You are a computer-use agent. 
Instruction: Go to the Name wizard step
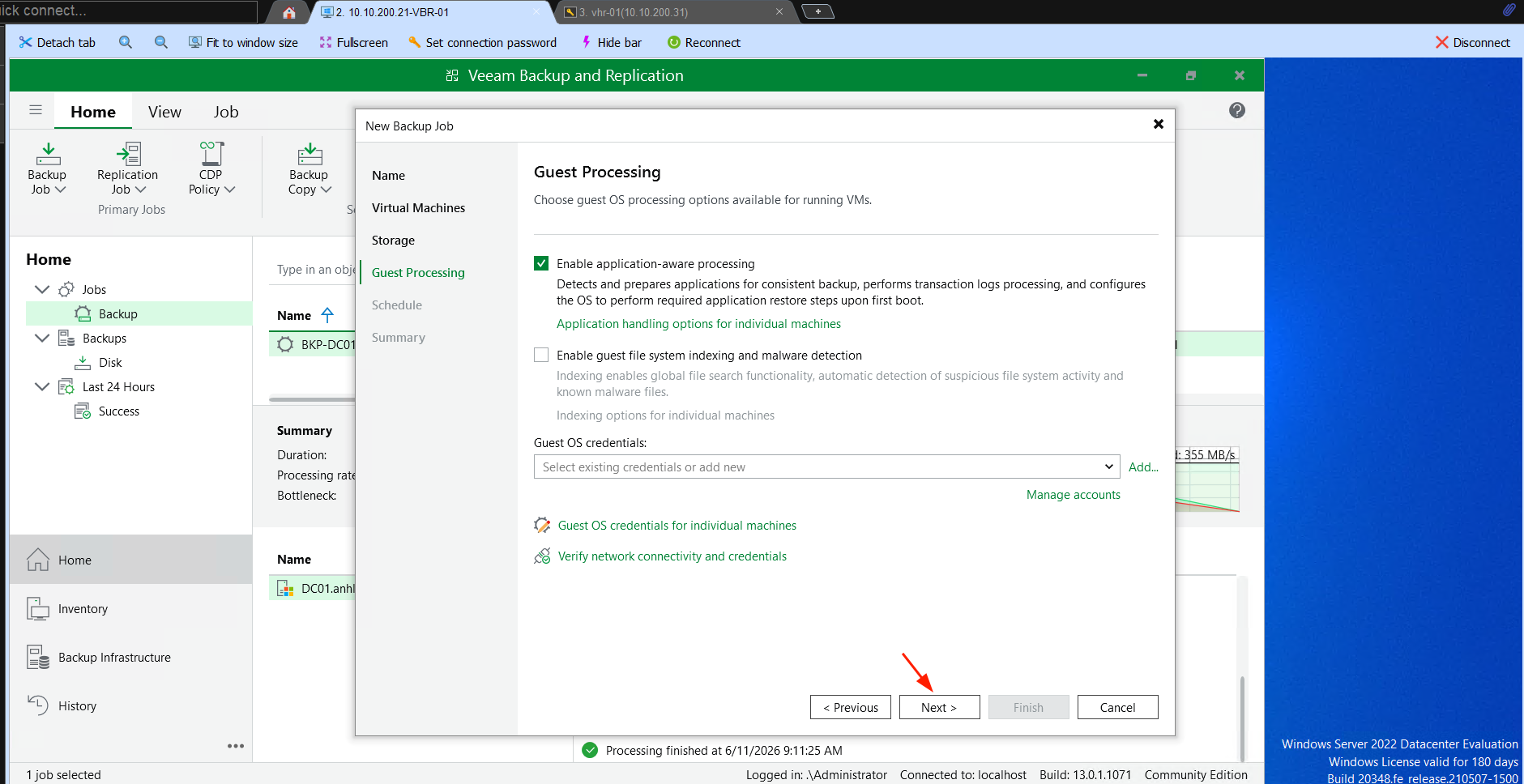click(x=388, y=175)
